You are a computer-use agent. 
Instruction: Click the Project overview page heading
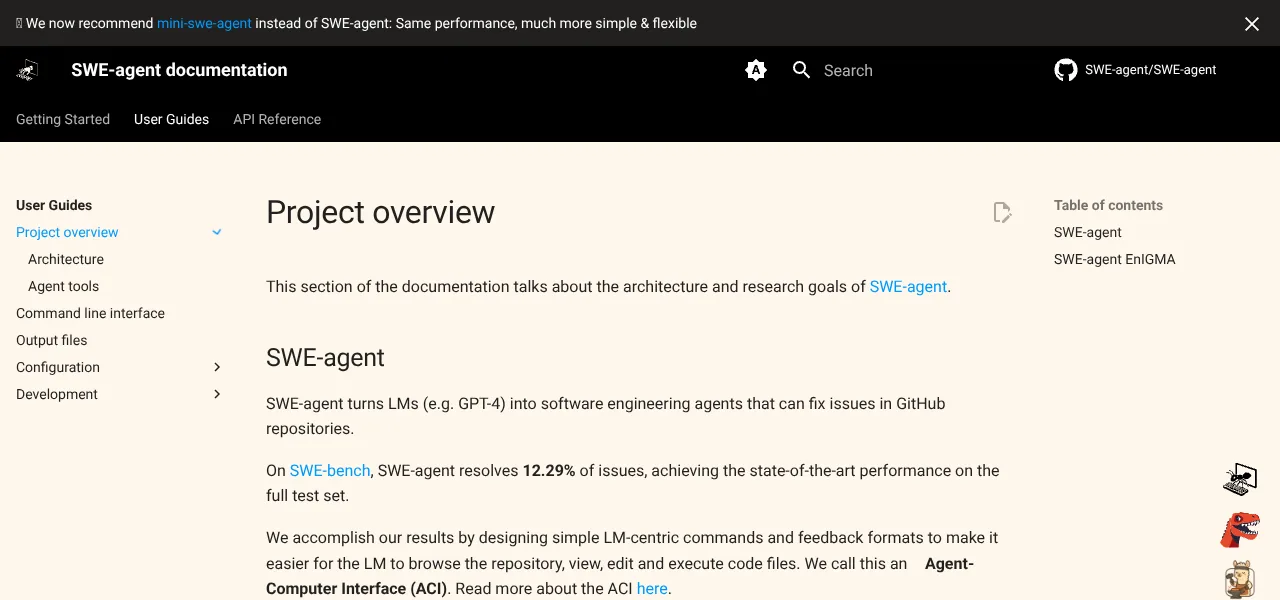[380, 212]
